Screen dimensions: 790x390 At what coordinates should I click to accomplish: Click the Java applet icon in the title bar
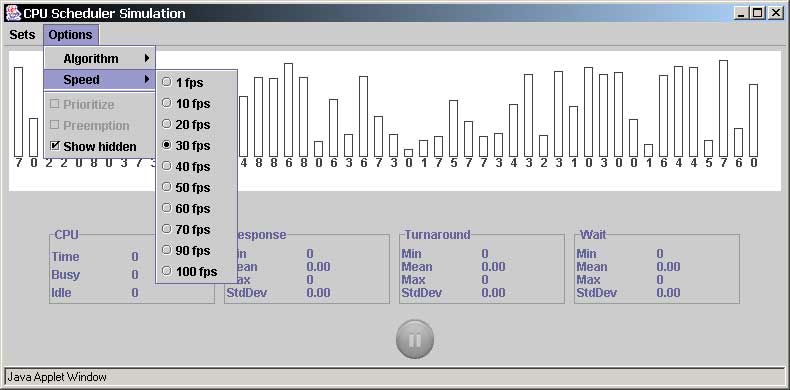point(13,13)
